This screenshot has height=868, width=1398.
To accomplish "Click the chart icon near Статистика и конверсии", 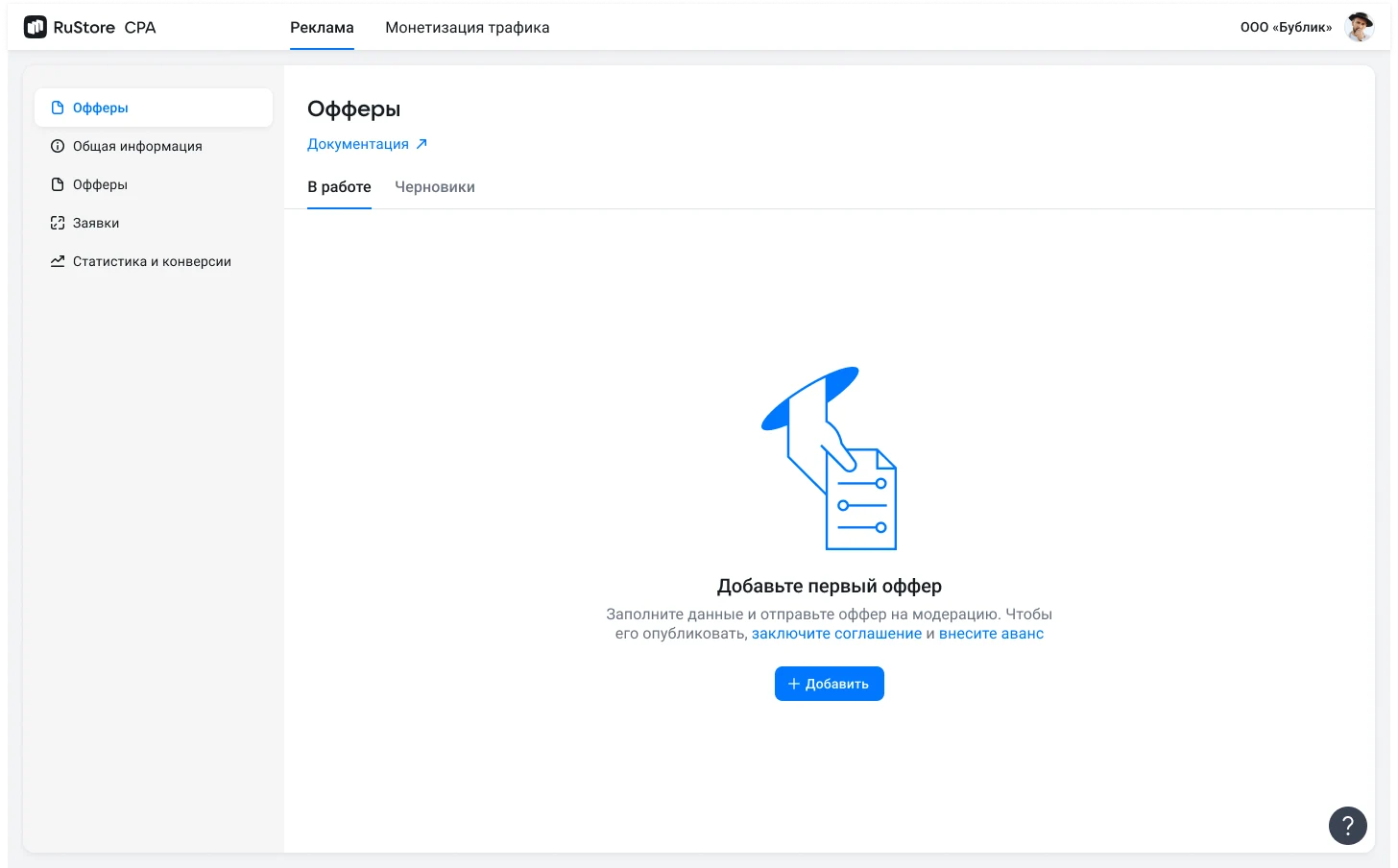I will pyautogui.click(x=58, y=260).
